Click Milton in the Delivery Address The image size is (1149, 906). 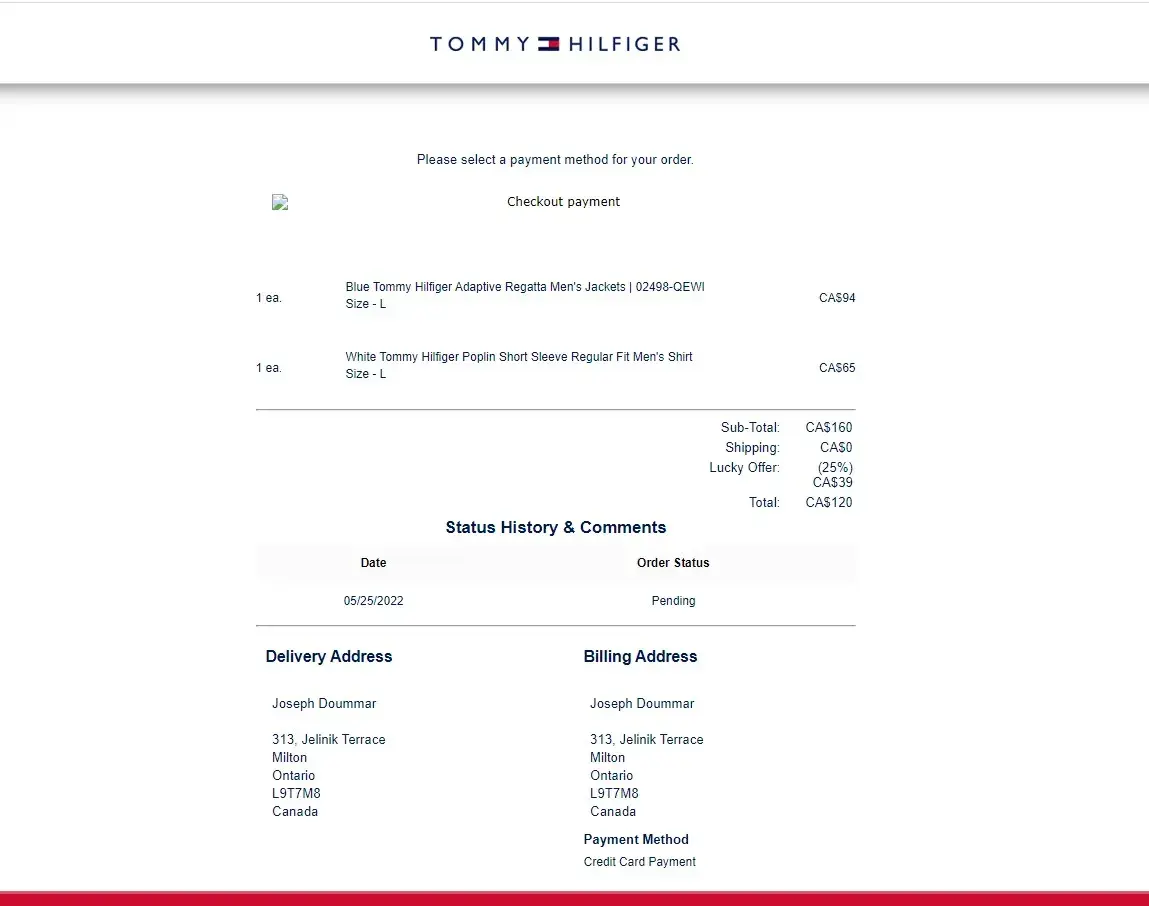click(x=289, y=757)
